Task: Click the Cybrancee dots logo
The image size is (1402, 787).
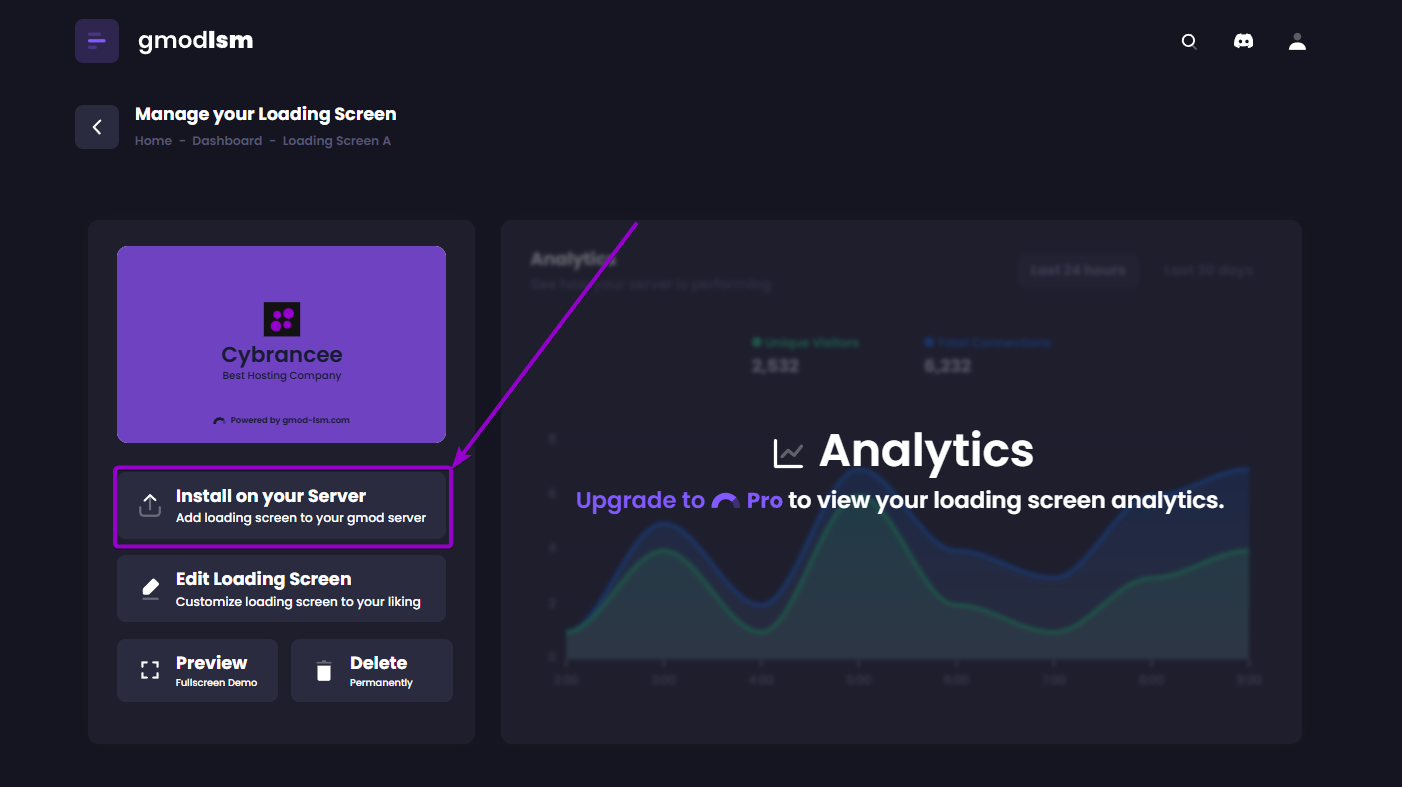Action: [x=281, y=318]
